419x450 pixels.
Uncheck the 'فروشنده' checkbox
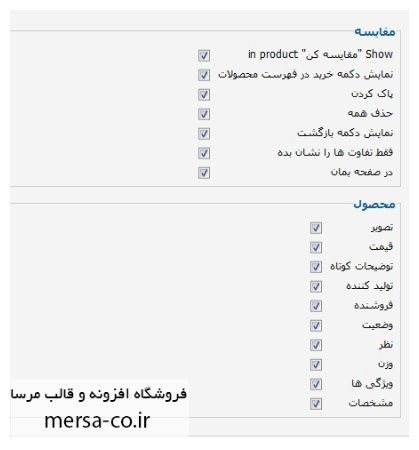(x=316, y=306)
